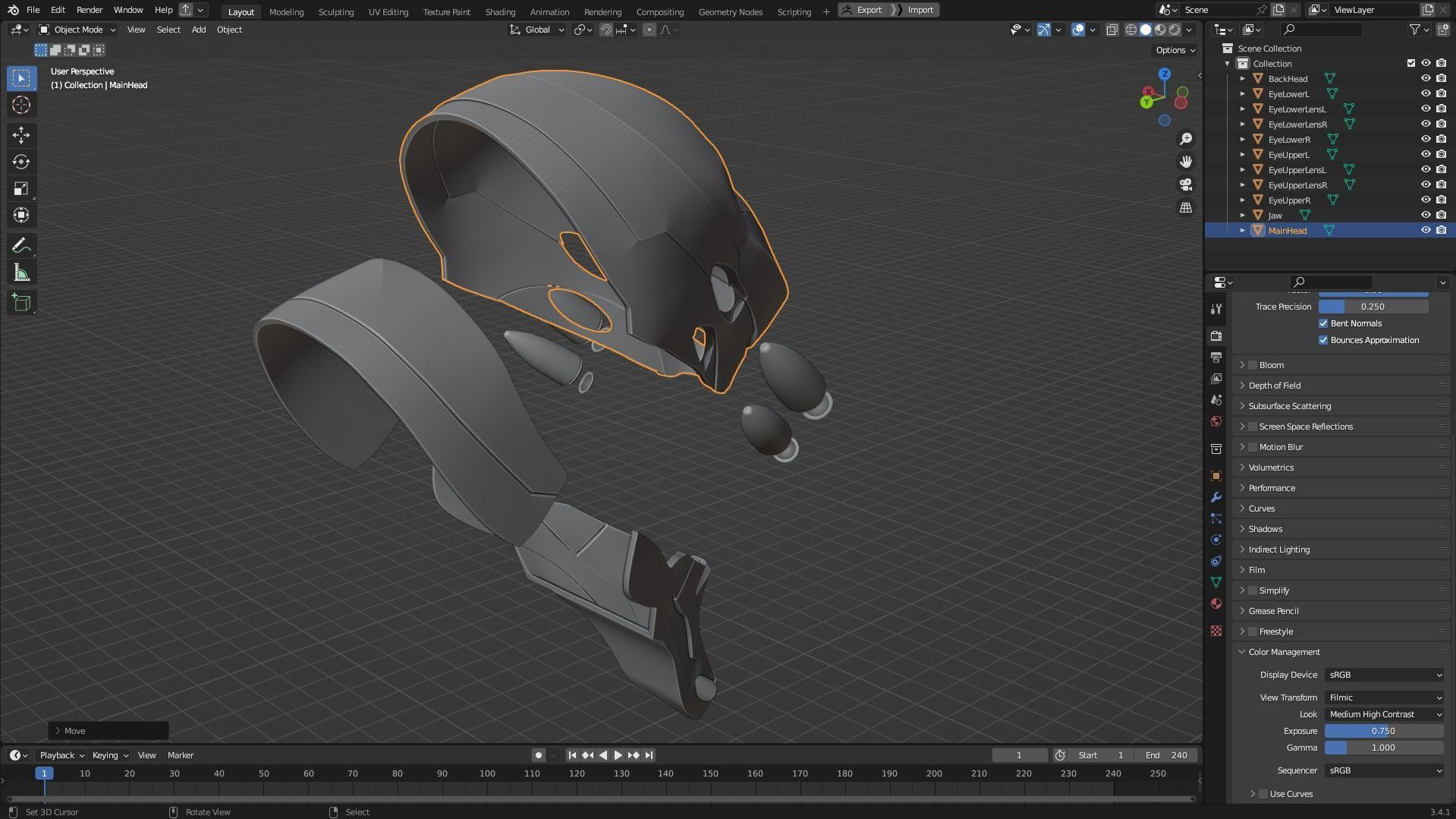Activate the Rotate tool

(21, 162)
